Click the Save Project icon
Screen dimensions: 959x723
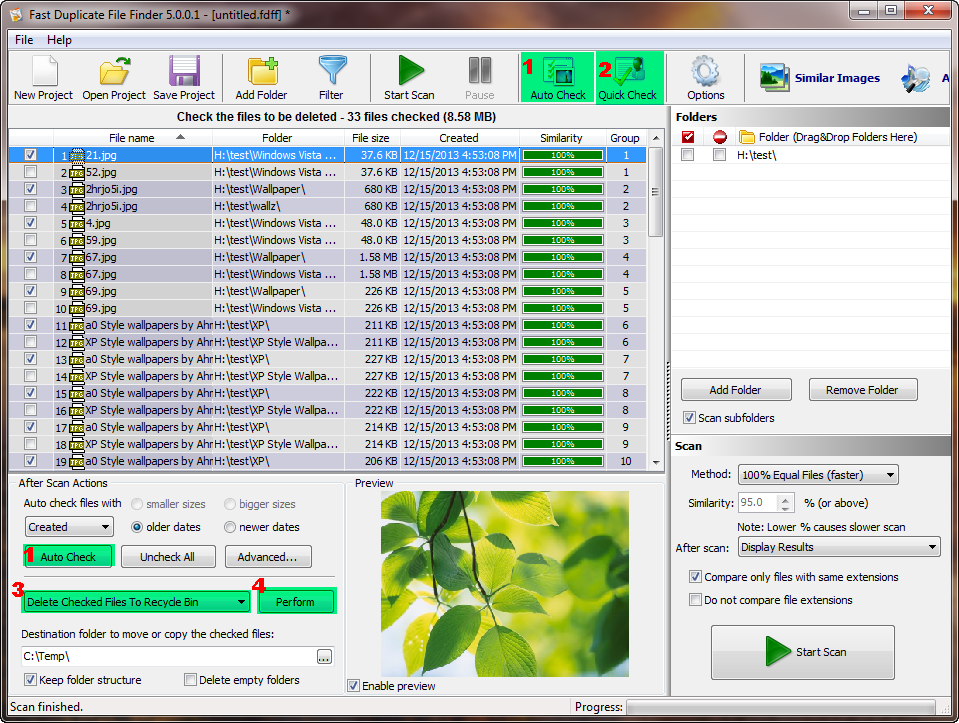click(184, 77)
